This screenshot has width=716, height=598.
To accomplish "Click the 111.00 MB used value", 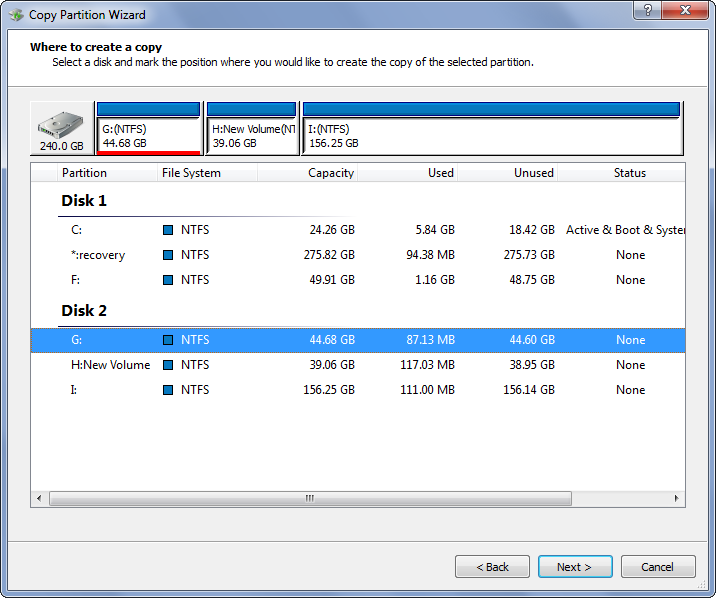I will 427,390.
